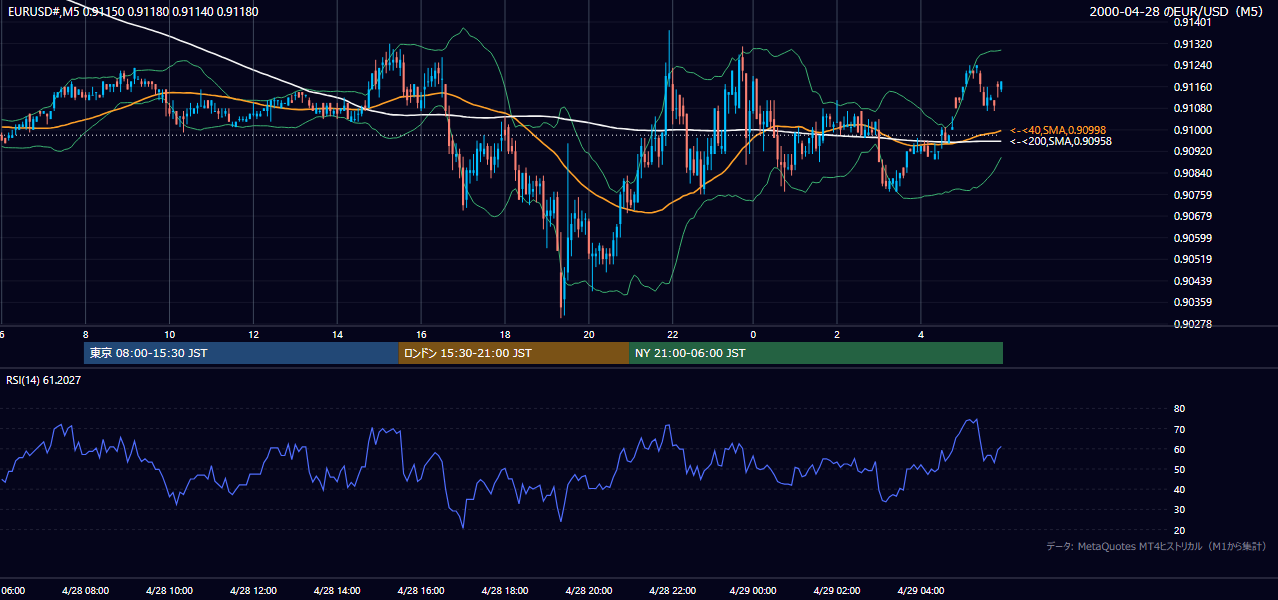The image size is (1278, 600).
Task: Click the RSI 30 level label
Action: click(x=1179, y=510)
